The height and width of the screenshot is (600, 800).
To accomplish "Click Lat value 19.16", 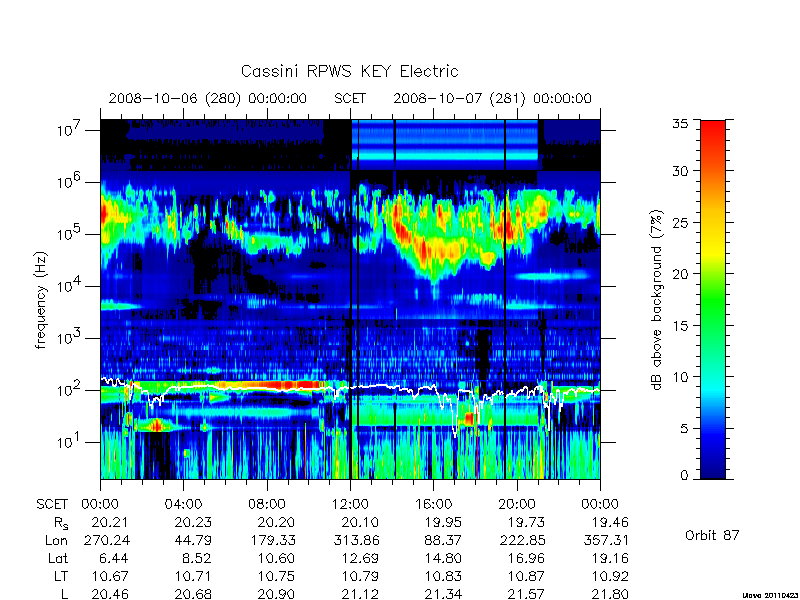I will 609,558.
